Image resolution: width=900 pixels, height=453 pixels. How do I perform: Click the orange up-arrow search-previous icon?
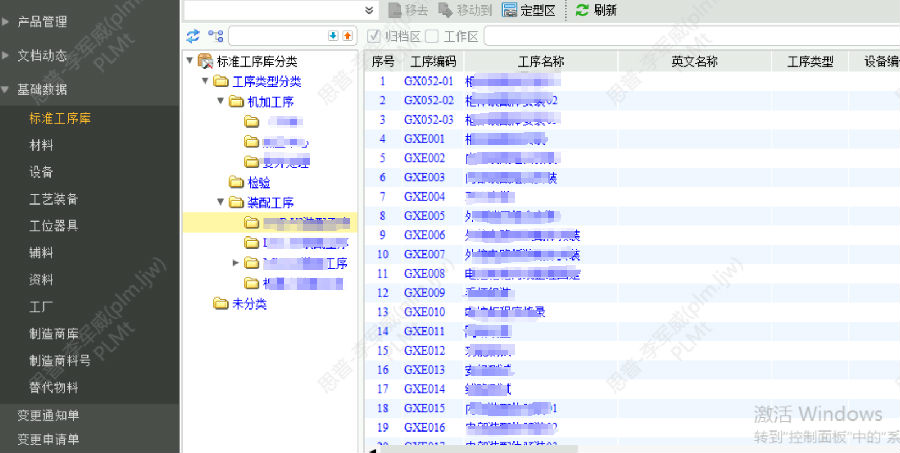tap(347, 36)
